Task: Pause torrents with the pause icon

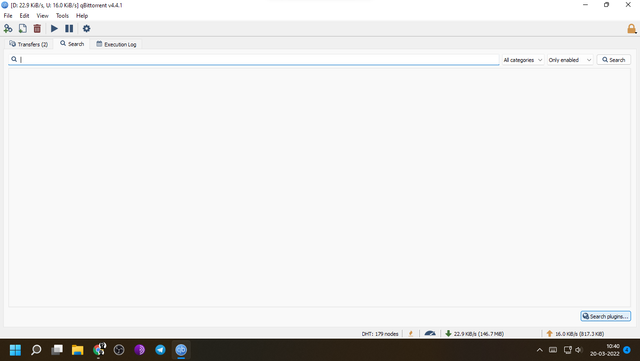Action: click(x=69, y=29)
